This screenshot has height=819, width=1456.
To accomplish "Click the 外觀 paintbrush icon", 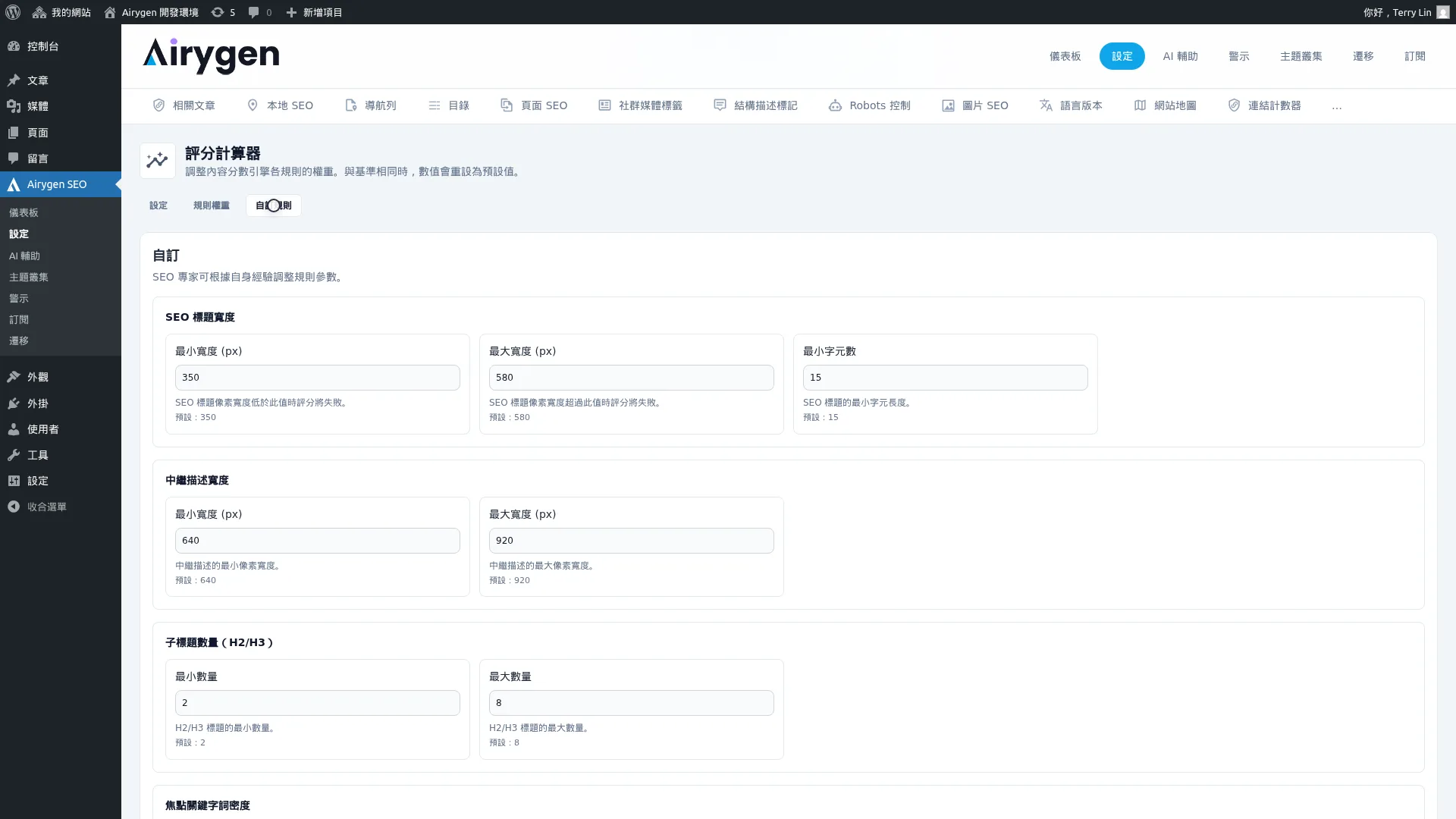I will tap(14, 377).
